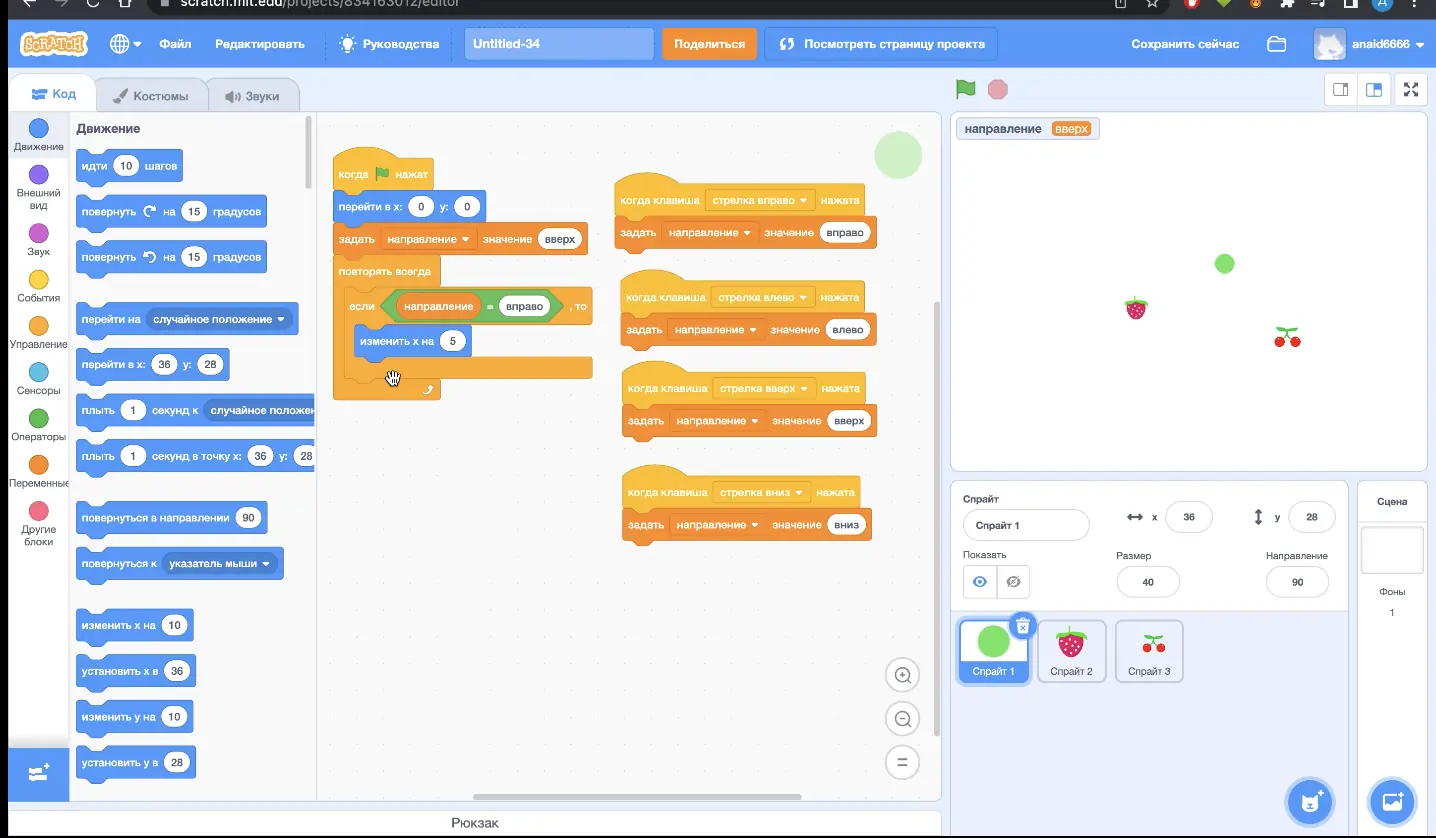This screenshot has width=1436, height=838.
Task: Open the choose a sprite button
Action: tap(1311, 801)
